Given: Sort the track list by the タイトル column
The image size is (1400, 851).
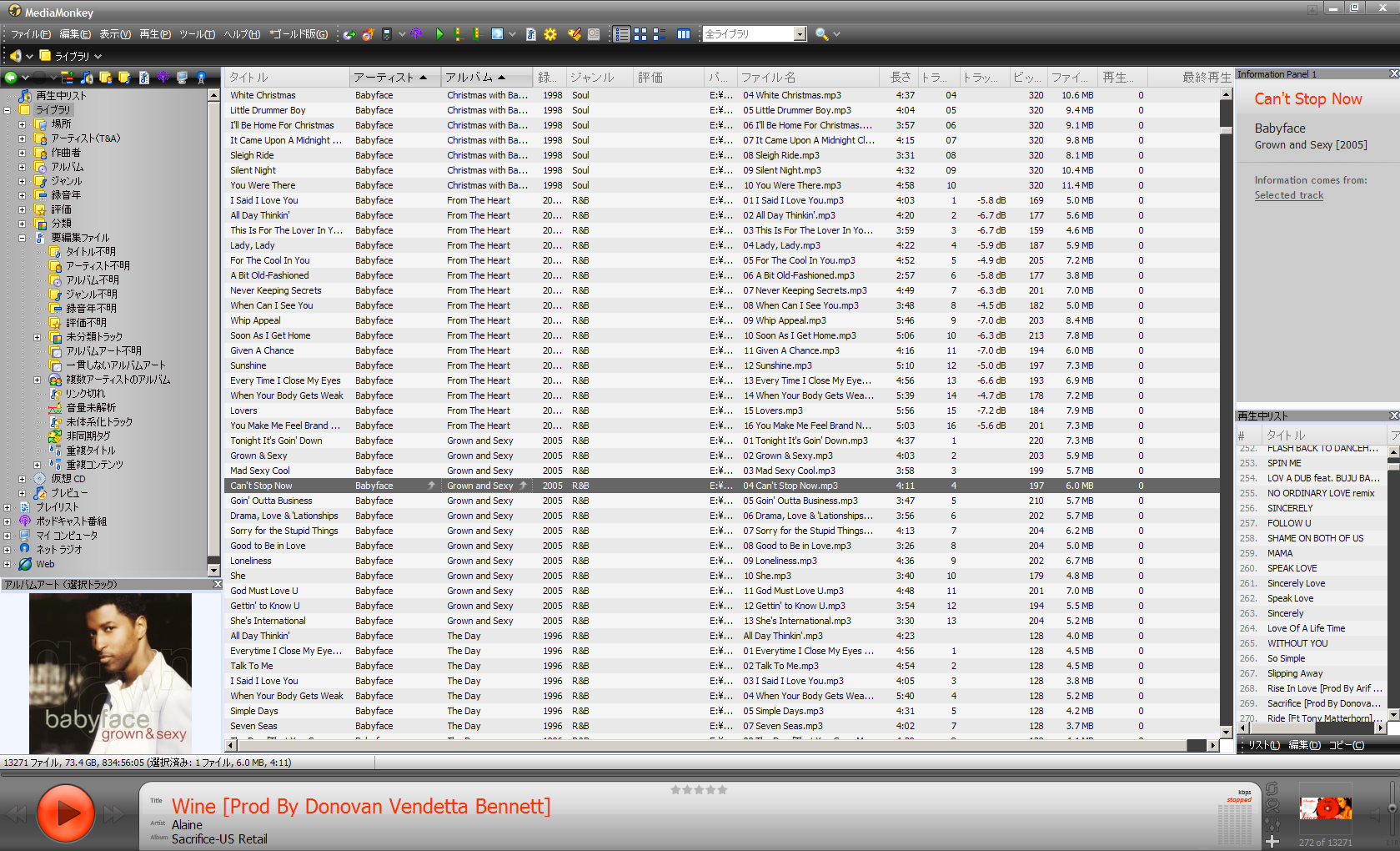Looking at the screenshot, I should [288, 78].
